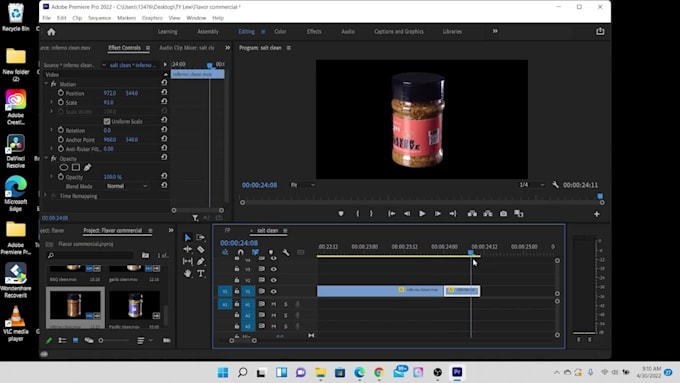The image size is (680, 383).
Task: Expand Scale property
Action: 52,102
